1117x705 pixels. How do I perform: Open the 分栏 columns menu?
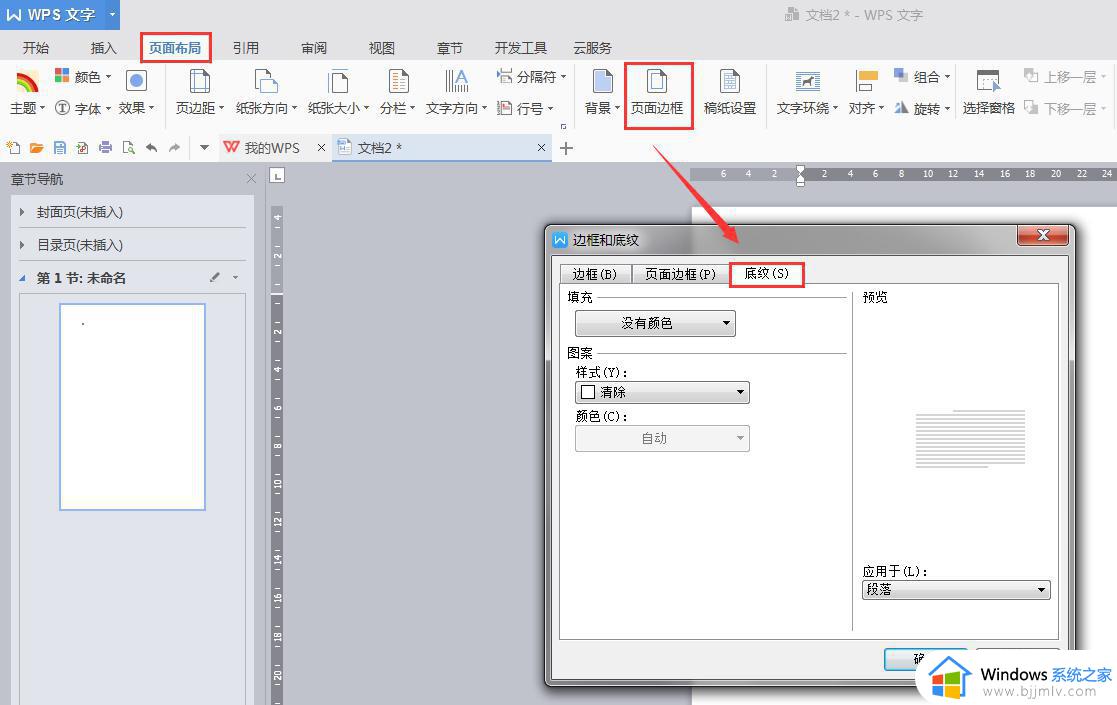click(x=398, y=93)
